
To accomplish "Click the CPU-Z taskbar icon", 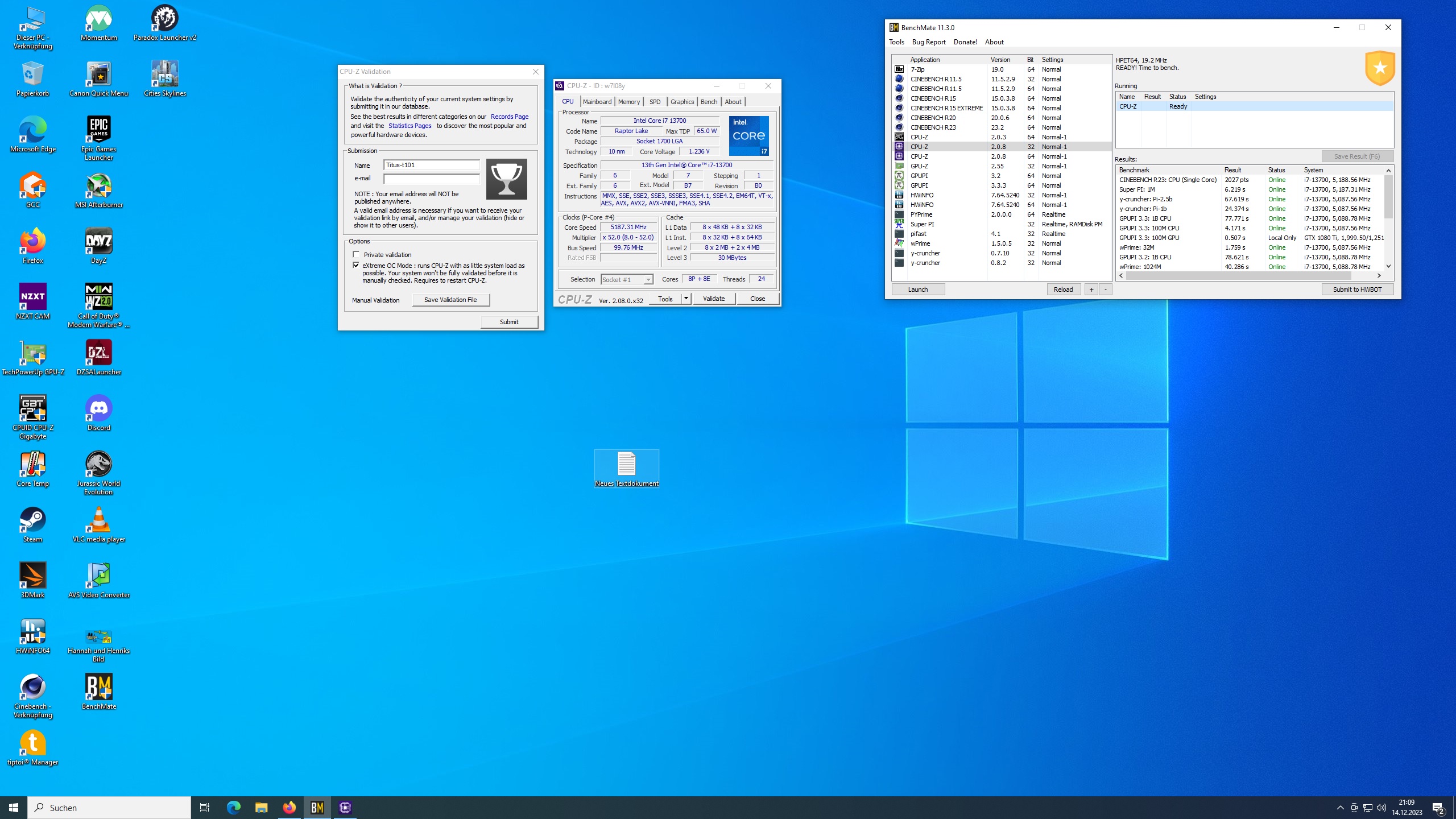I will (345, 808).
